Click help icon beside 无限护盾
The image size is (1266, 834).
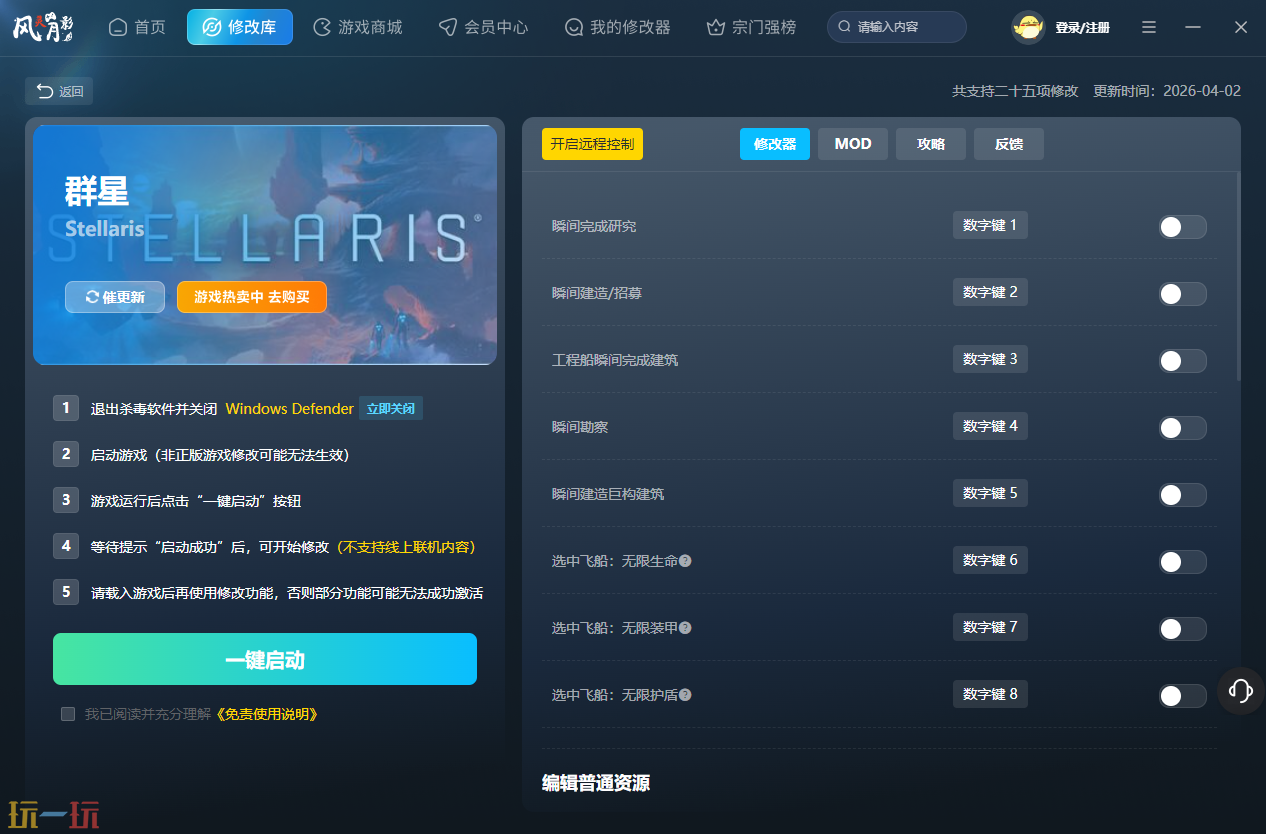(685, 695)
